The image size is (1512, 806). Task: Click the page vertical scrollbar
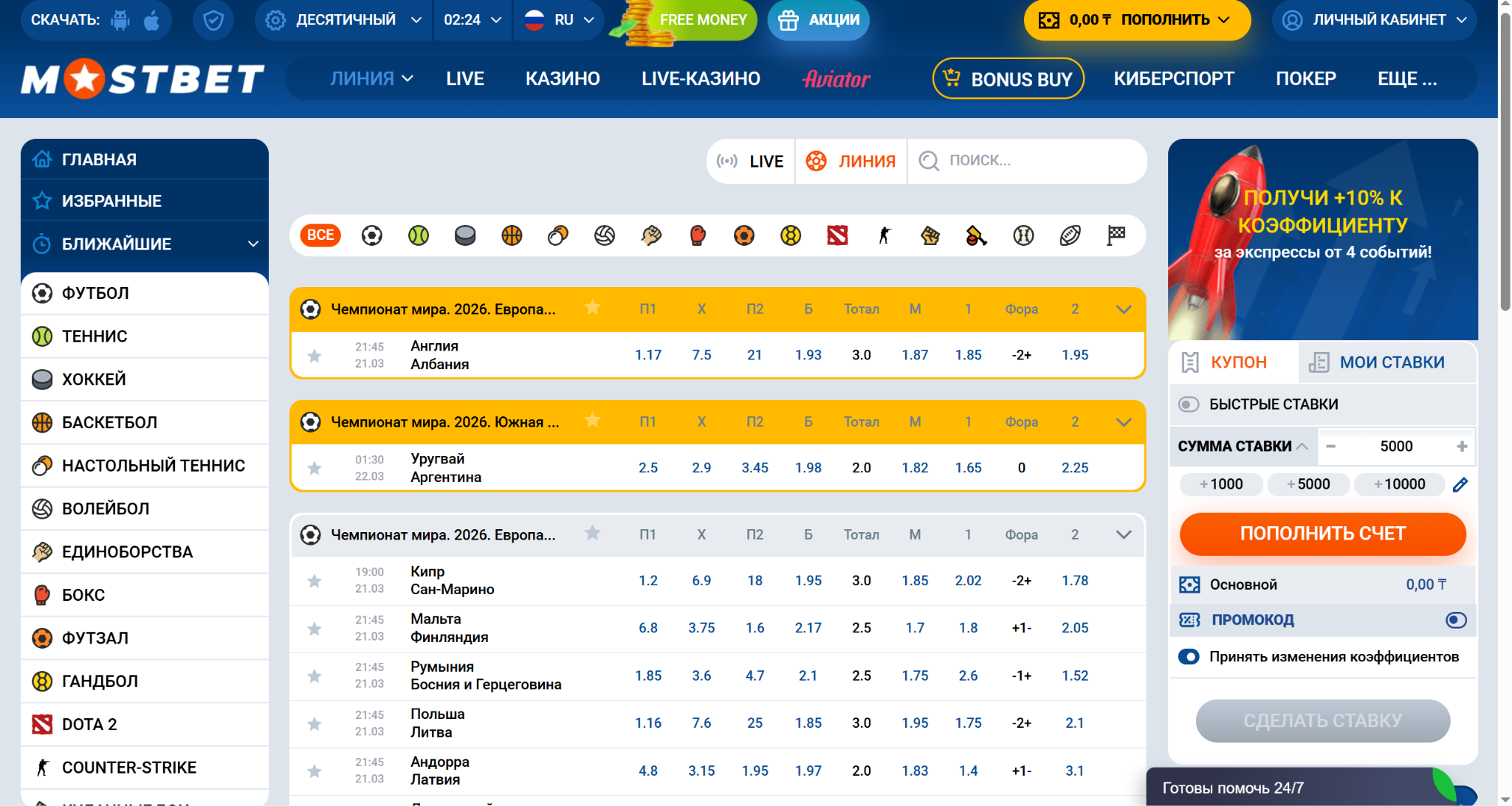(1505, 162)
